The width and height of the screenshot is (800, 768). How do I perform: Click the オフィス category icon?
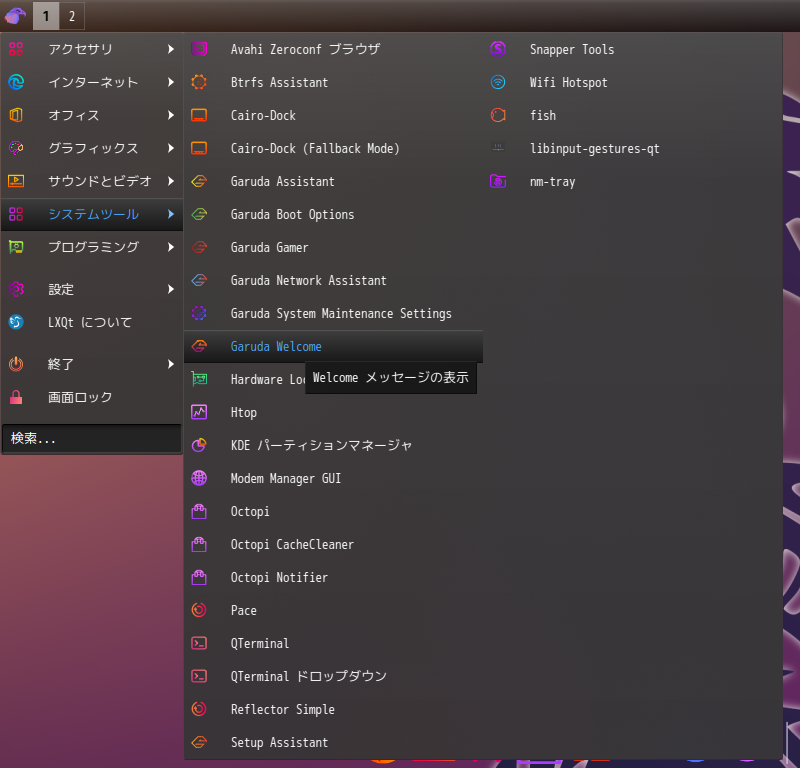pyautogui.click(x=16, y=115)
